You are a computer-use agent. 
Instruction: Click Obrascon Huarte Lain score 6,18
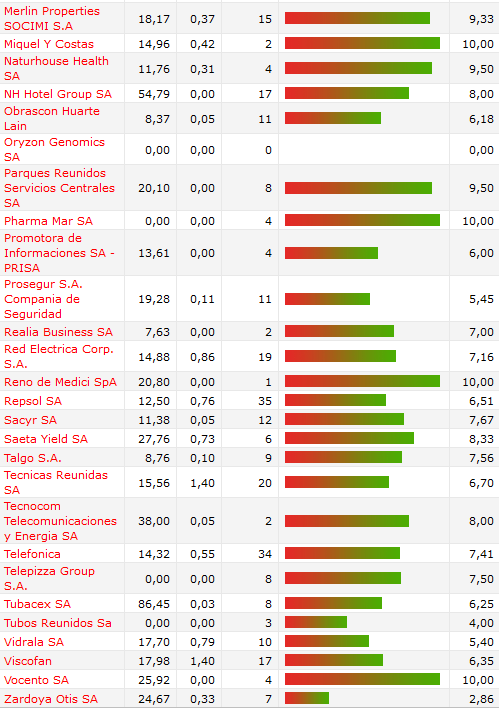coord(481,119)
